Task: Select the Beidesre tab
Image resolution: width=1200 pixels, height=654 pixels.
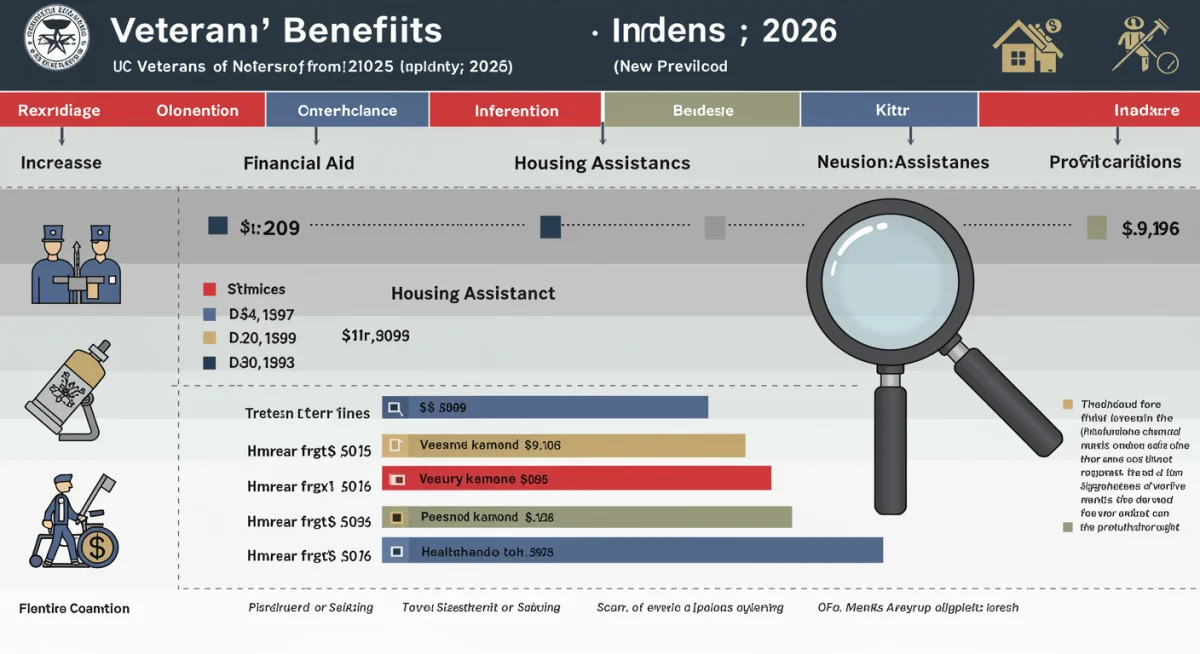Action: [701, 110]
